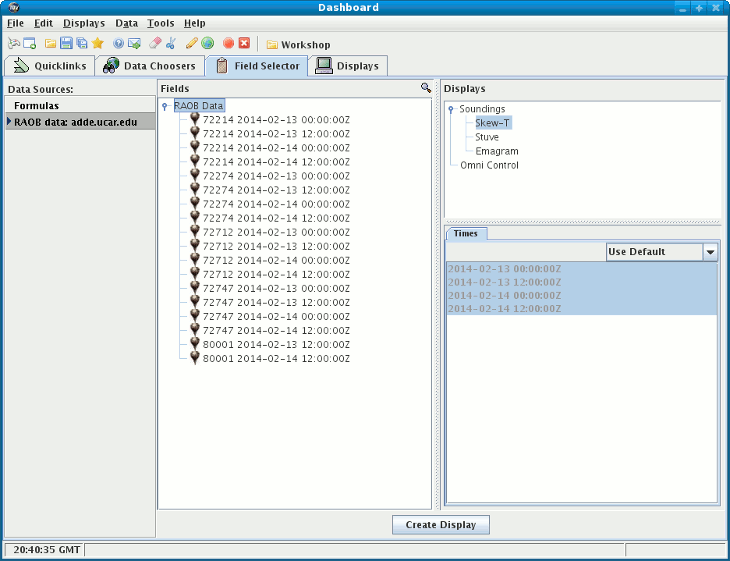Click the open folder icon in toolbar

tap(50, 44)
